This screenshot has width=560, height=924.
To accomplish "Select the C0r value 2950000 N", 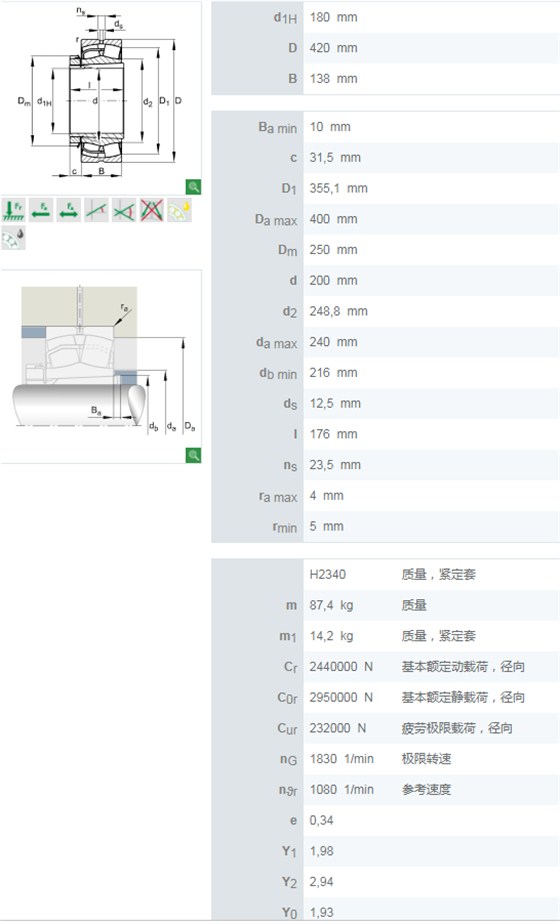I will tap(341, 697).
